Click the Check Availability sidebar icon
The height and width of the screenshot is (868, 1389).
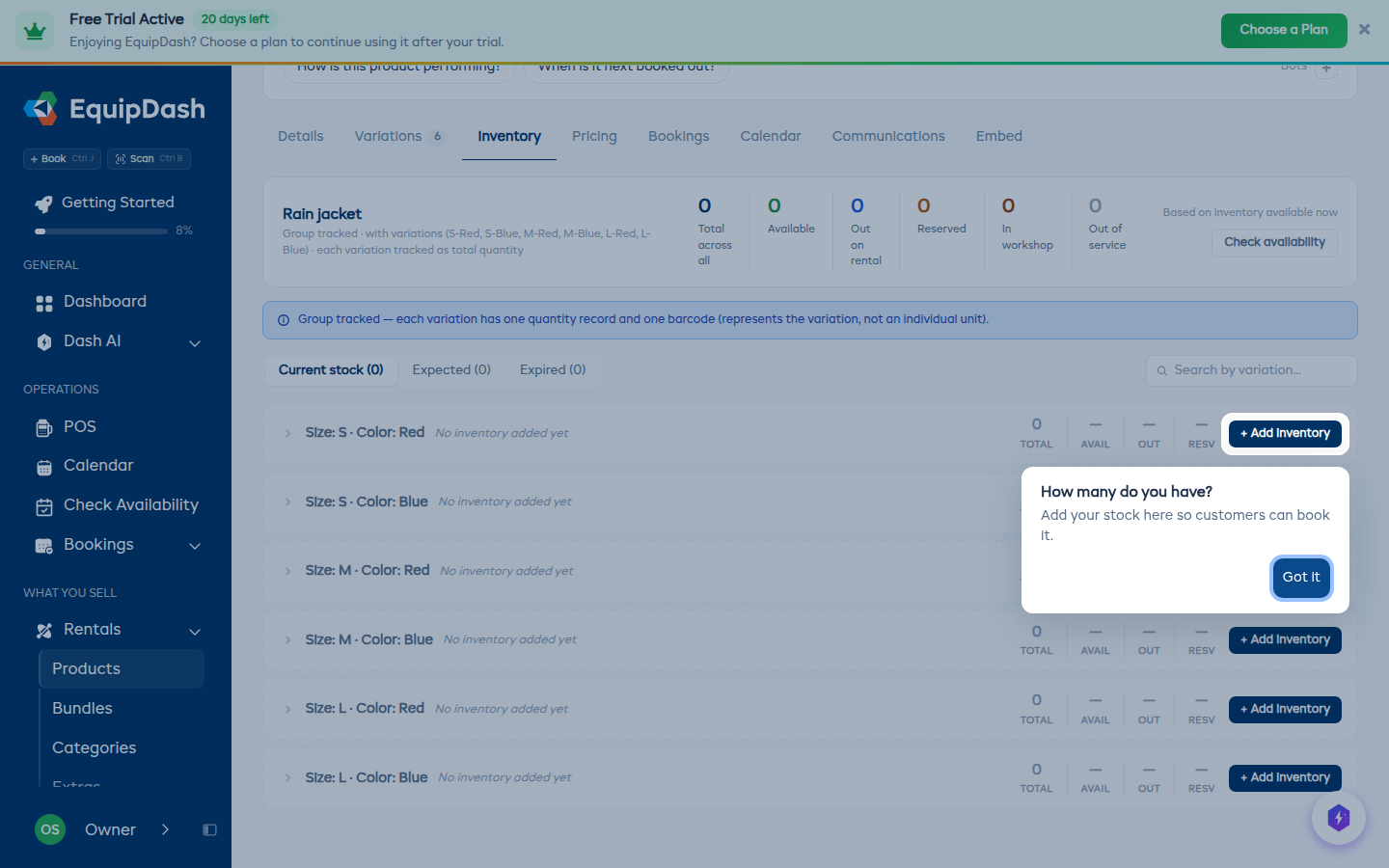pyautogui.click(x=44, y=506)
